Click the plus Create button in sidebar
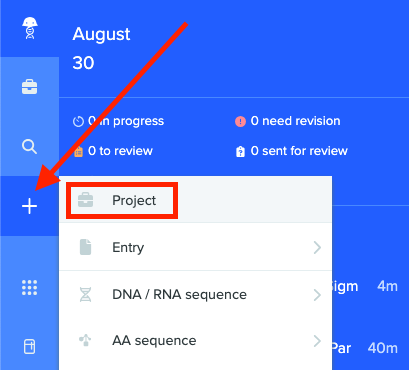Screen dimensions: 409x370 coord(30,206)
